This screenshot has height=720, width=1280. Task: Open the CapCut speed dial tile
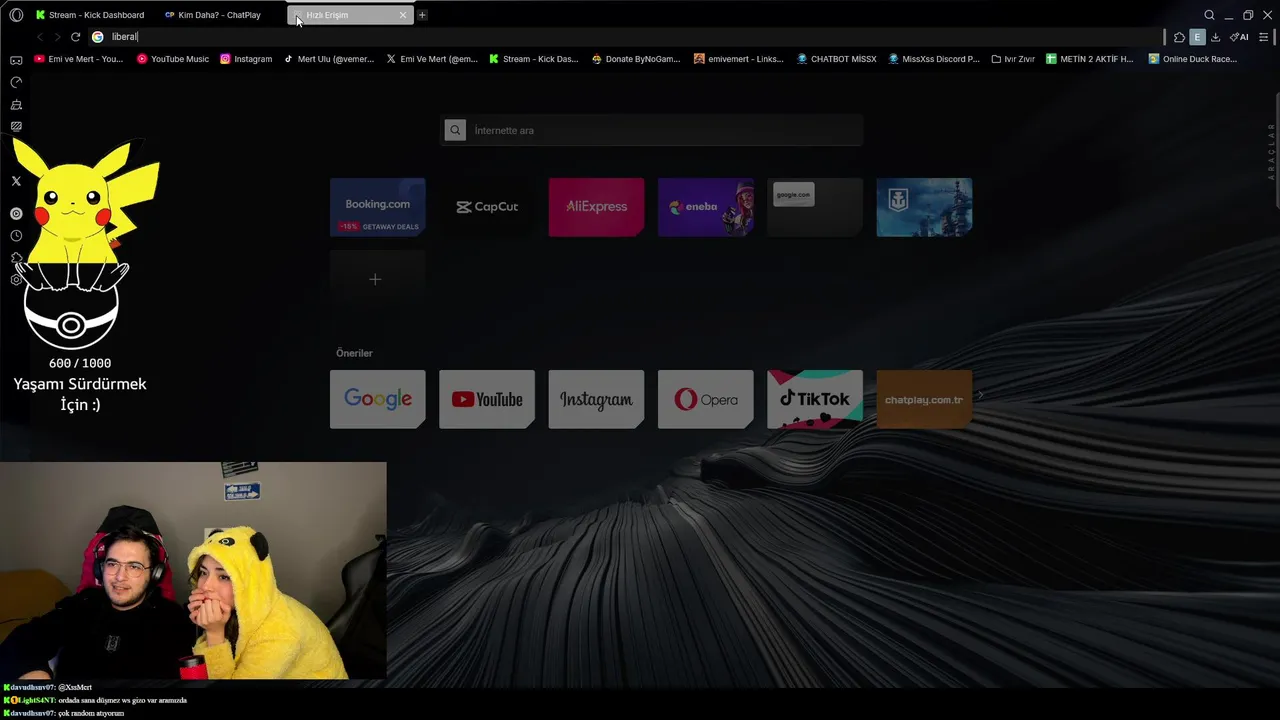(487, 207)
